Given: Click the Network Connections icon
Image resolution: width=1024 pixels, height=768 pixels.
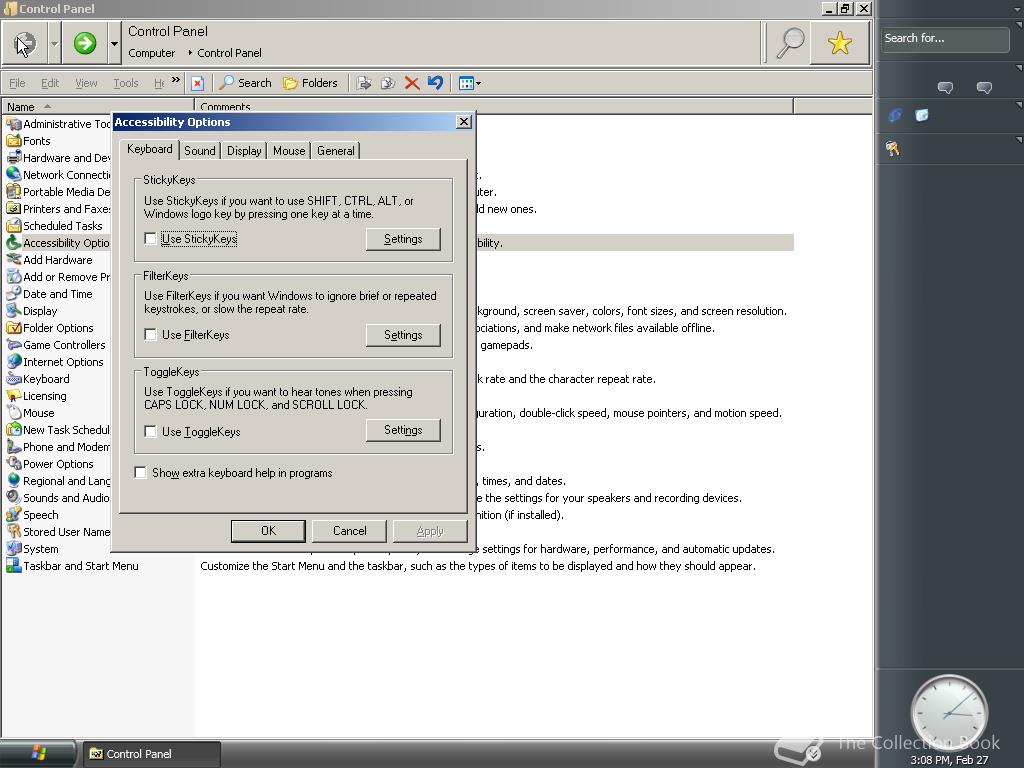Looking at the screenshot, I should (14, 174).
